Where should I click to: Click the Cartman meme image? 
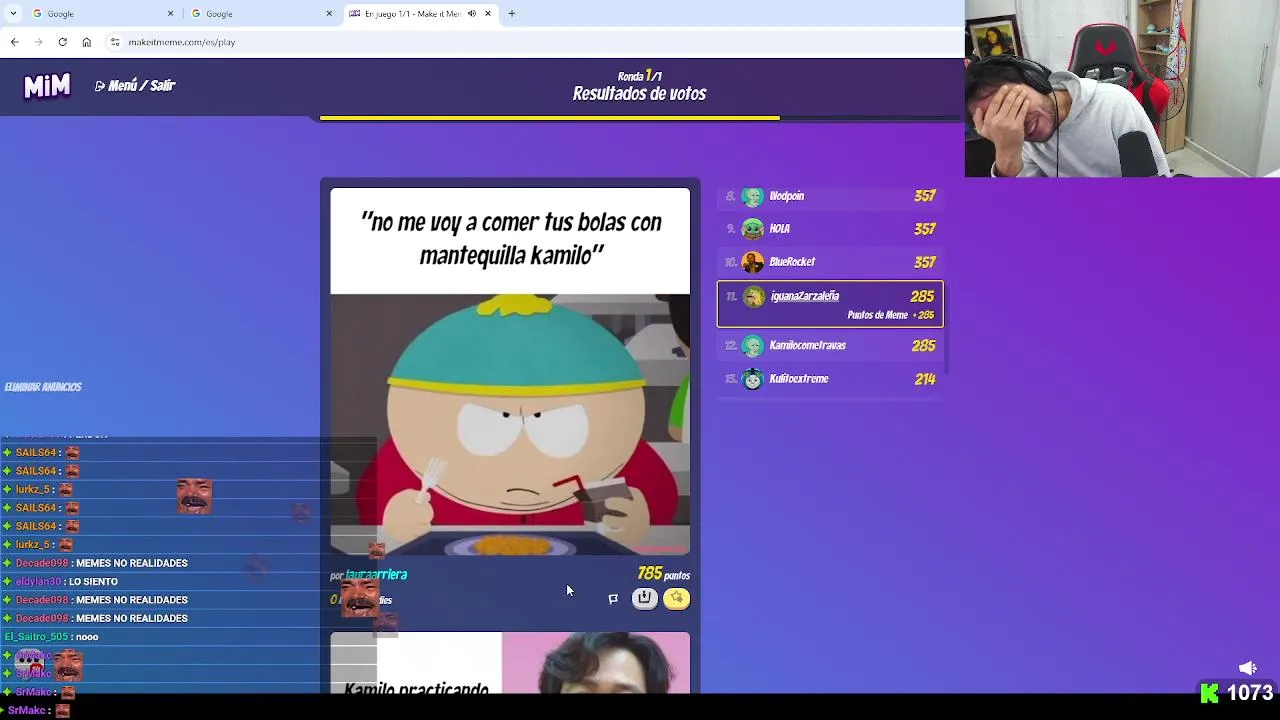510,424
